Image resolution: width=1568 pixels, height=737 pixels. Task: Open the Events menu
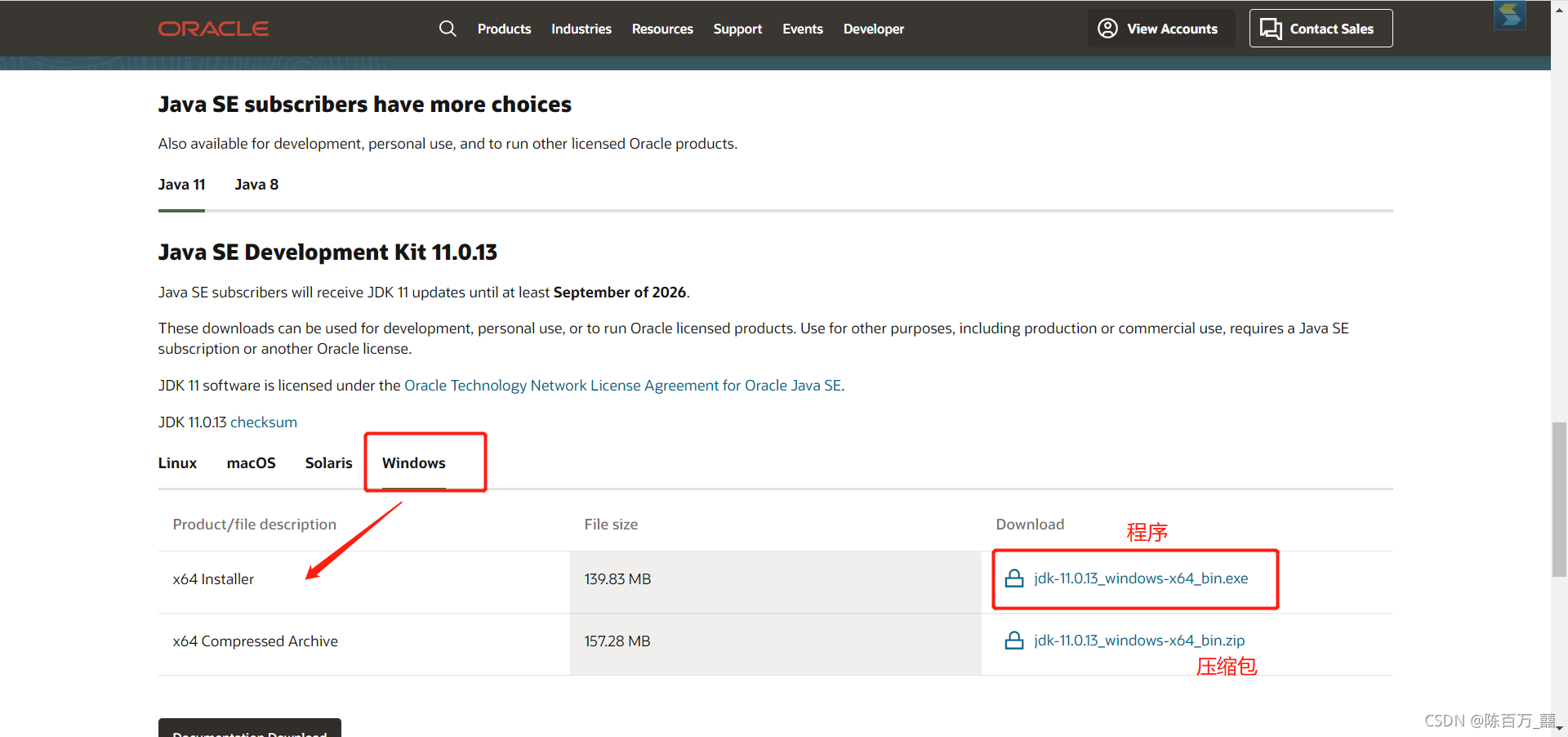[803, 29]
